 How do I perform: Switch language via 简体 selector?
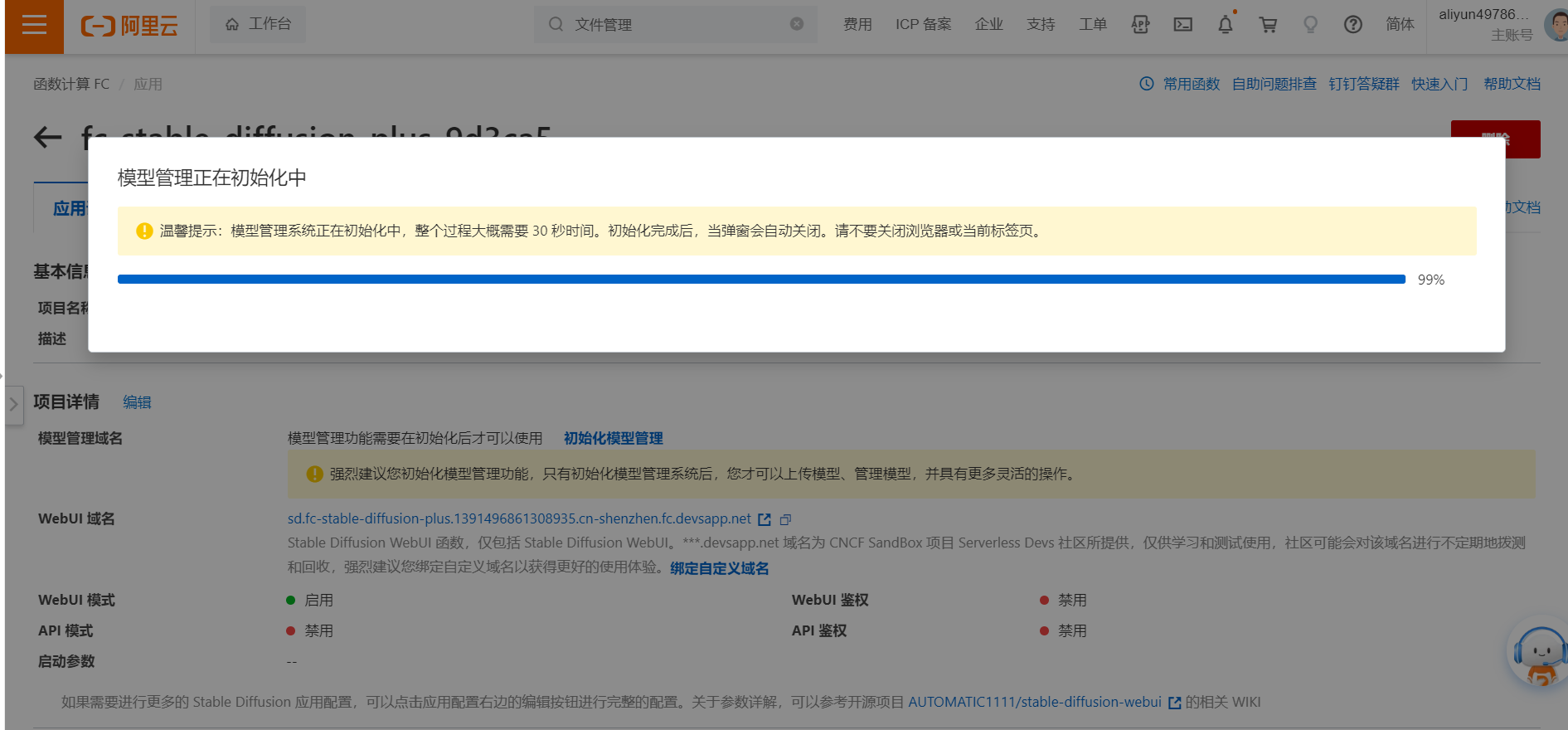(x=1400, y=24)
